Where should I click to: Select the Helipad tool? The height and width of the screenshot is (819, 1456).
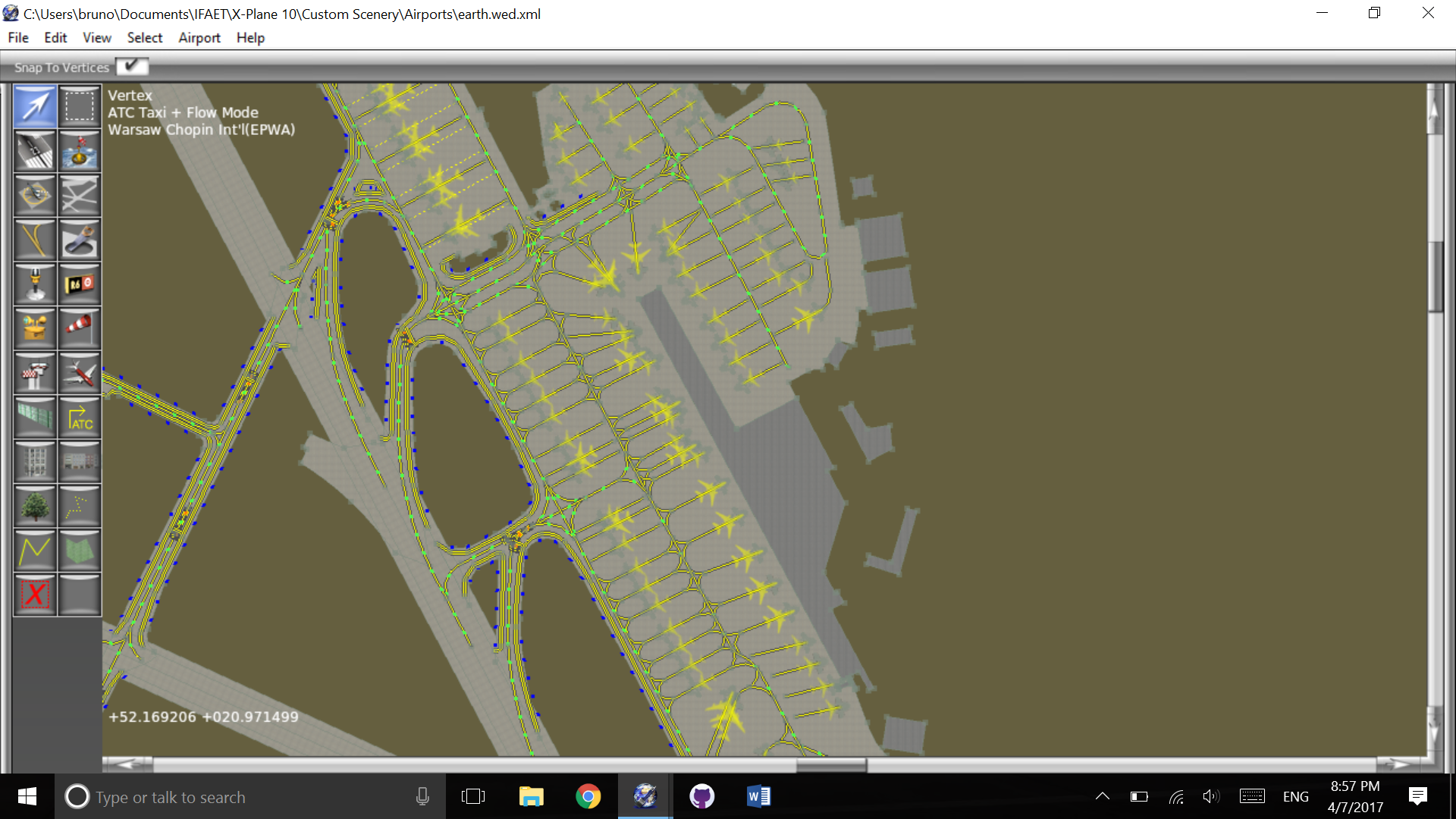[x=35, y=196]
